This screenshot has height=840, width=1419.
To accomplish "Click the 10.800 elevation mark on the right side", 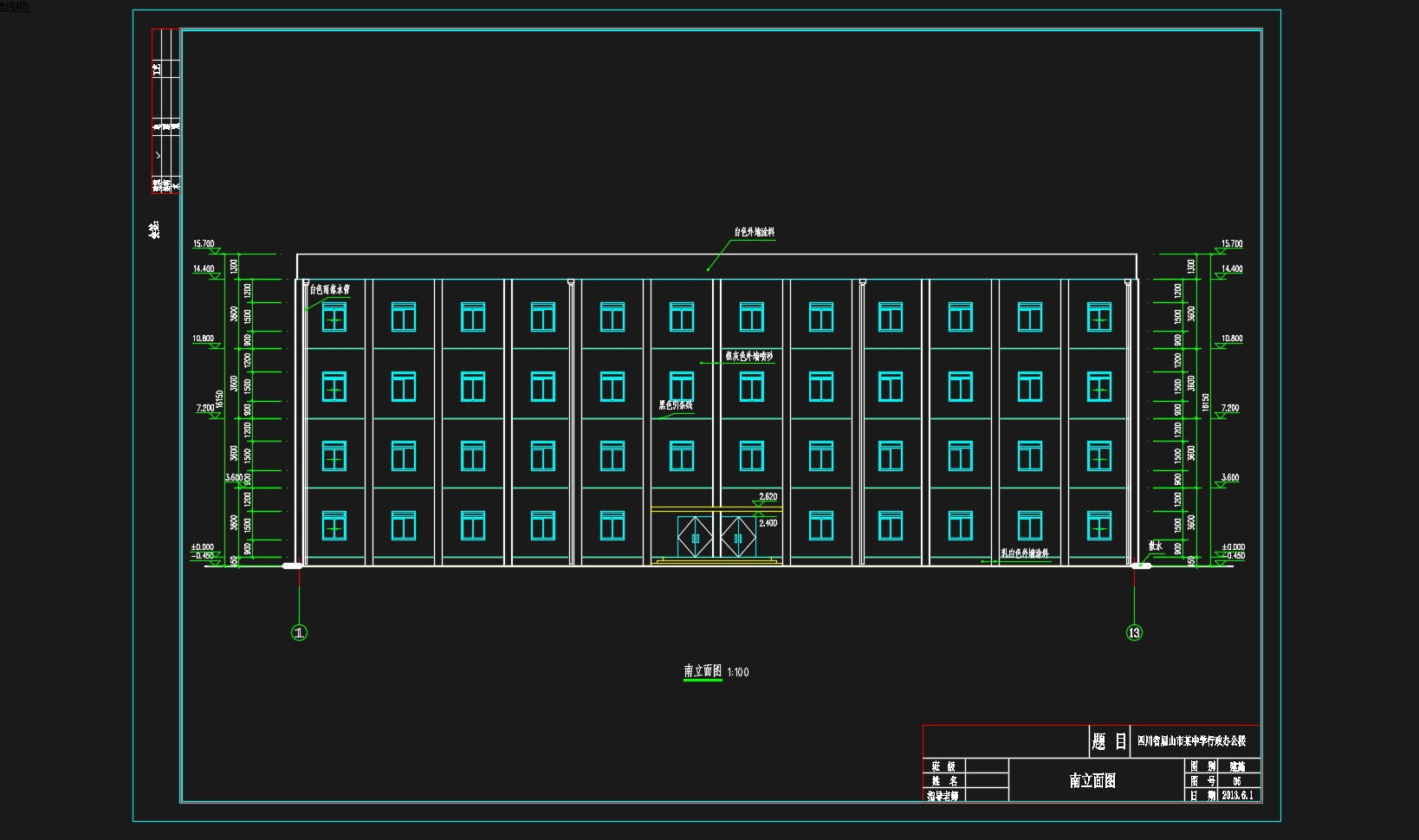I will (x=1232, y=339).
